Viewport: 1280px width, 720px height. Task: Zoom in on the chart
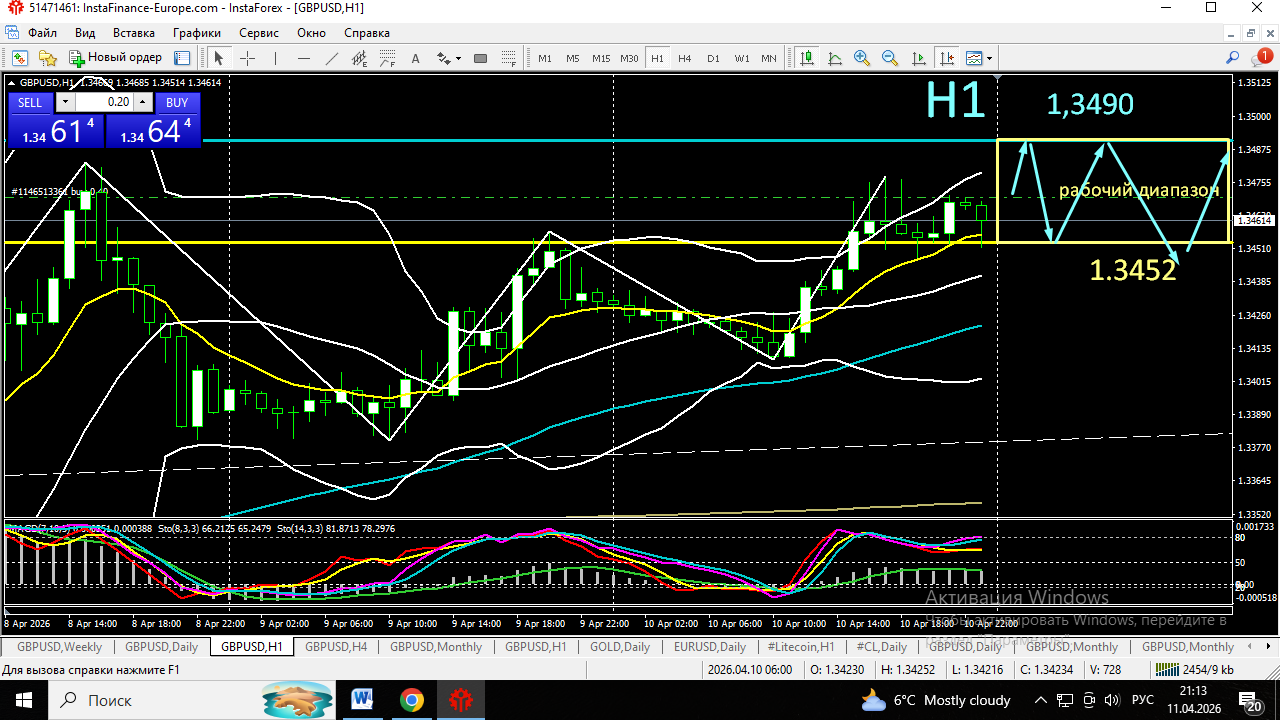pos(862,58)
